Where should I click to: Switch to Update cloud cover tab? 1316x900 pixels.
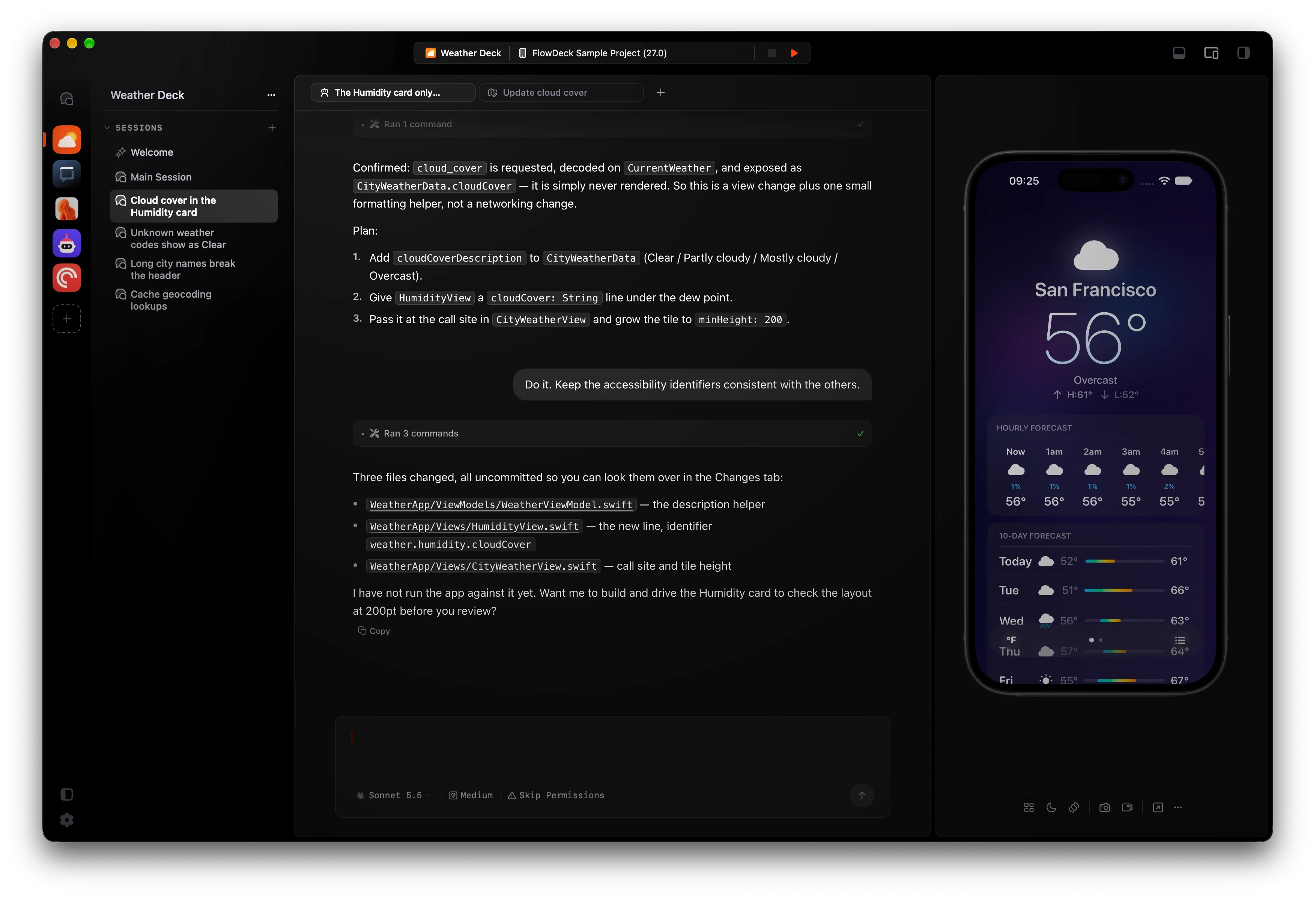[561, 92]
